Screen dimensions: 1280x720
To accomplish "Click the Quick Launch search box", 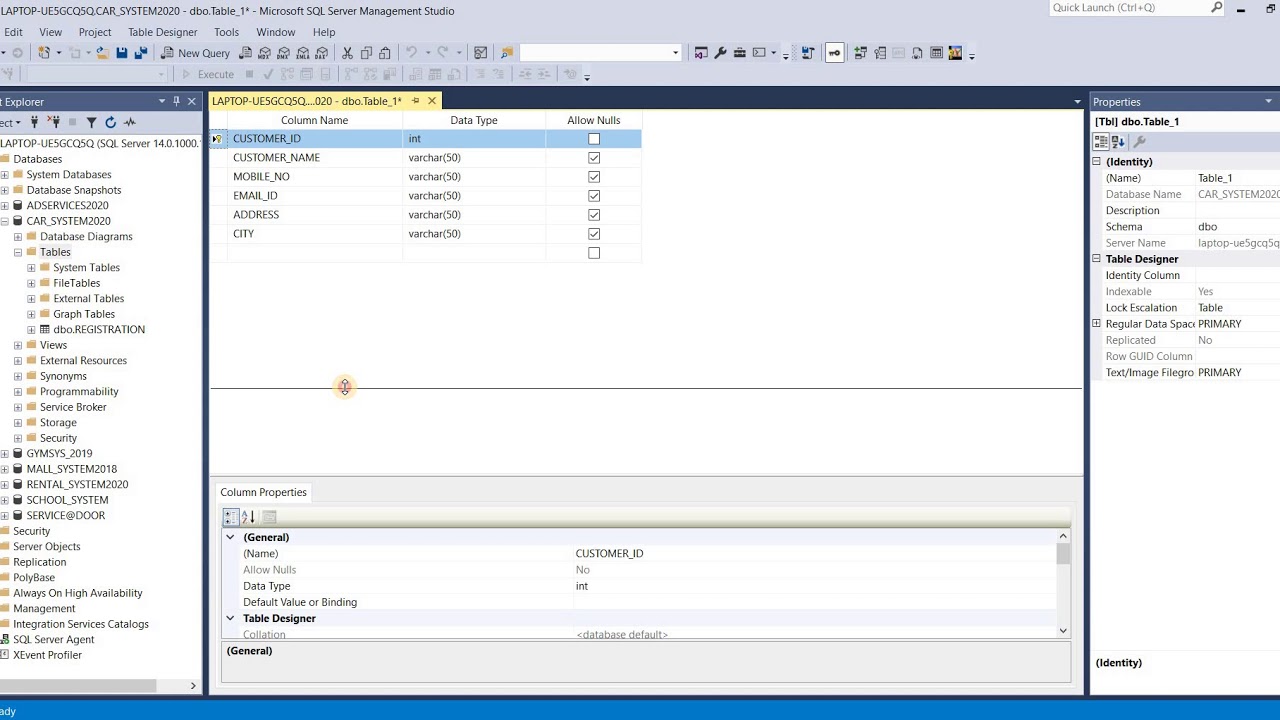I will tap(1137, 8).
